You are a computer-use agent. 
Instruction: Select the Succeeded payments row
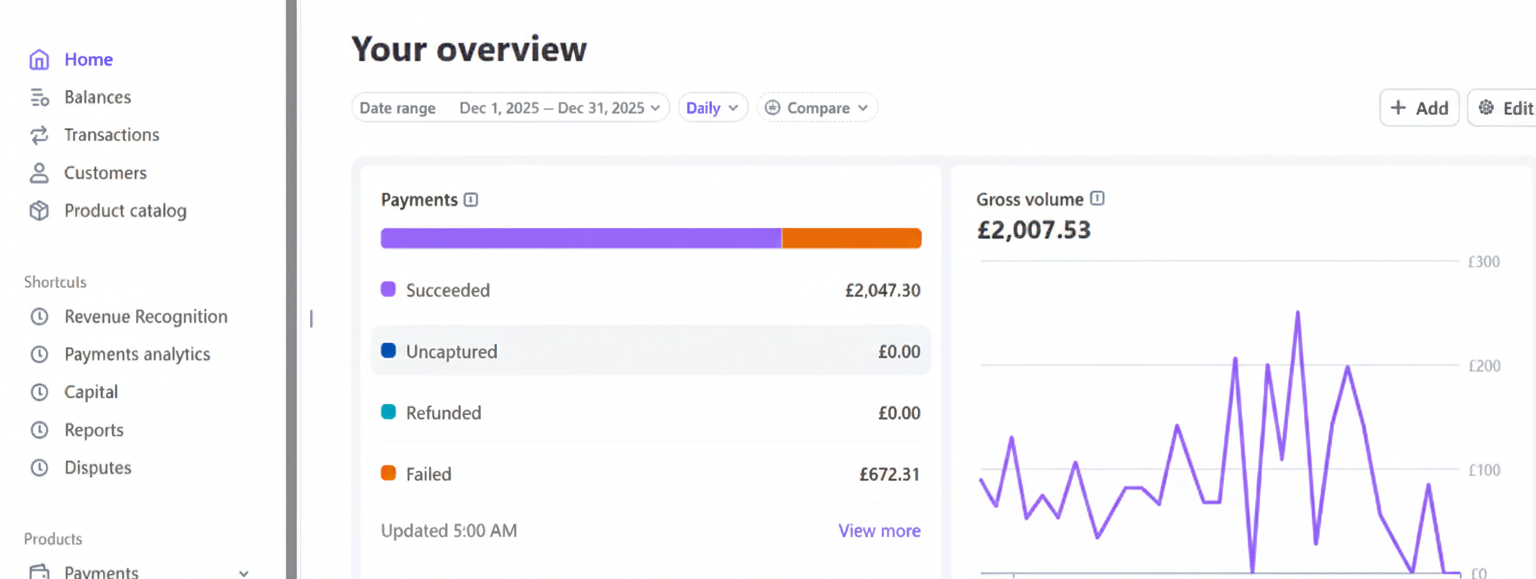651,291
